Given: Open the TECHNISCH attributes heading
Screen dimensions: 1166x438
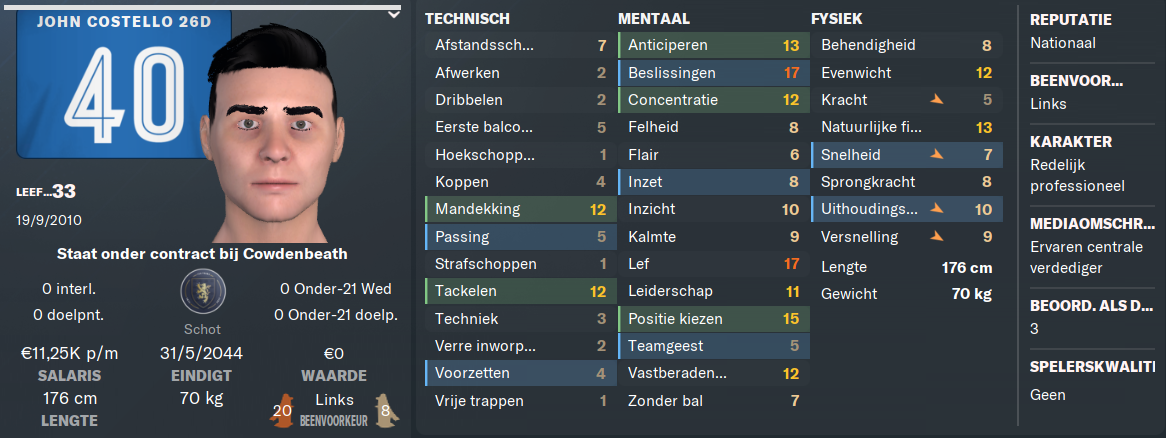Looking at the screenshot, I should click(x=467, y=19).
